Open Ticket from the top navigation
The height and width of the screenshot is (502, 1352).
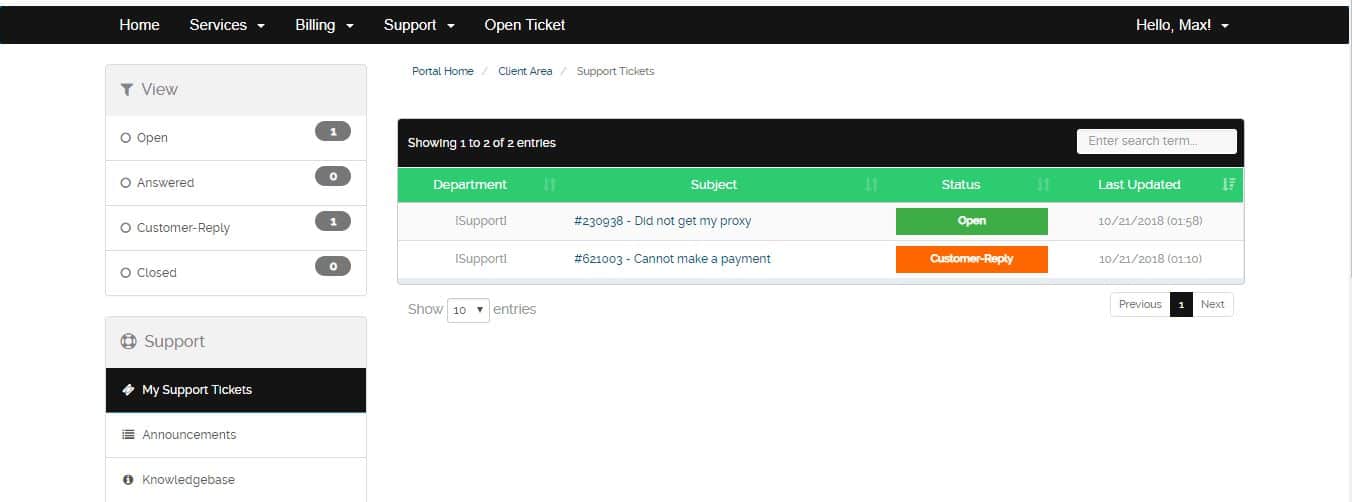coord(525,25)
